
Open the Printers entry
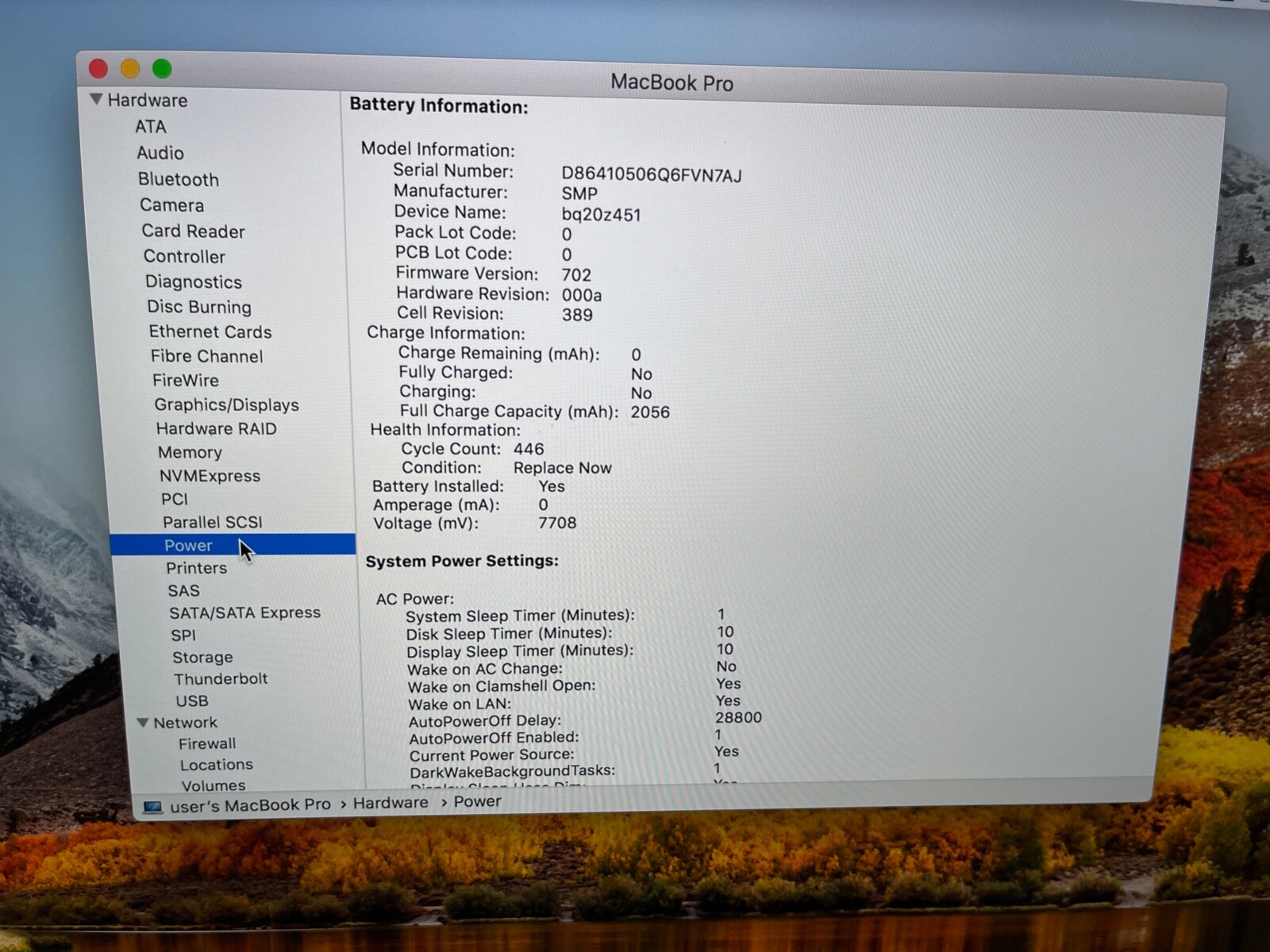click(x=197, y=568)
